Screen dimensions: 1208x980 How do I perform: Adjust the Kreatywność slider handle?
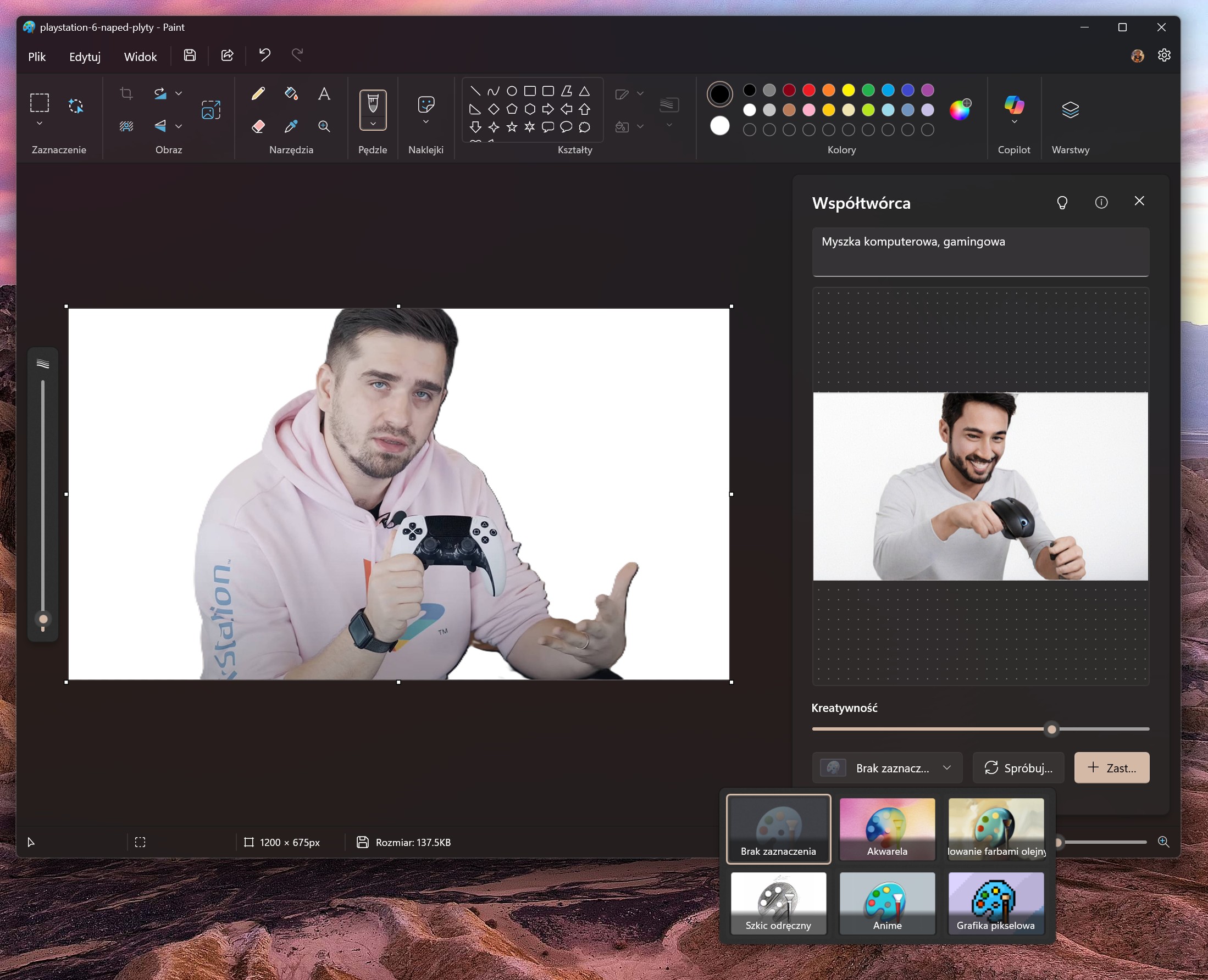click(x=1051, y=730)
